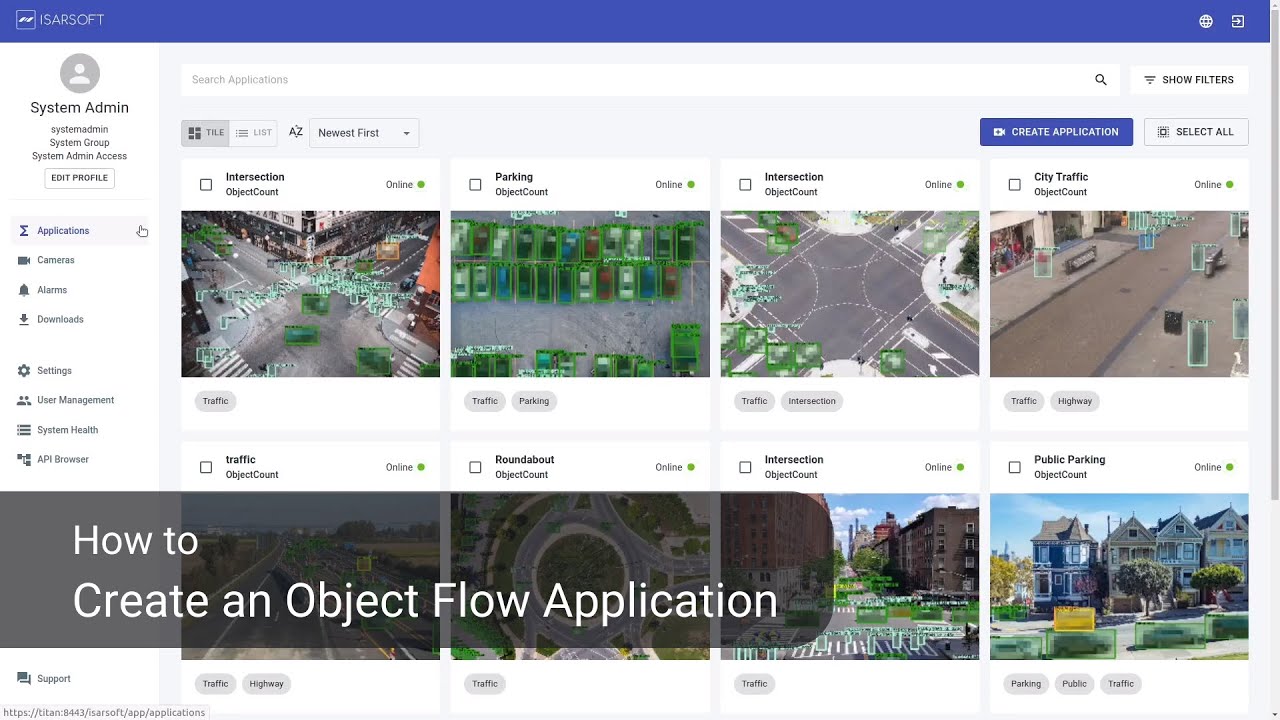1280x720 pixels.
Task: Log out using the exit icon
Action: pyautogui.click(x=1238, y=21)
